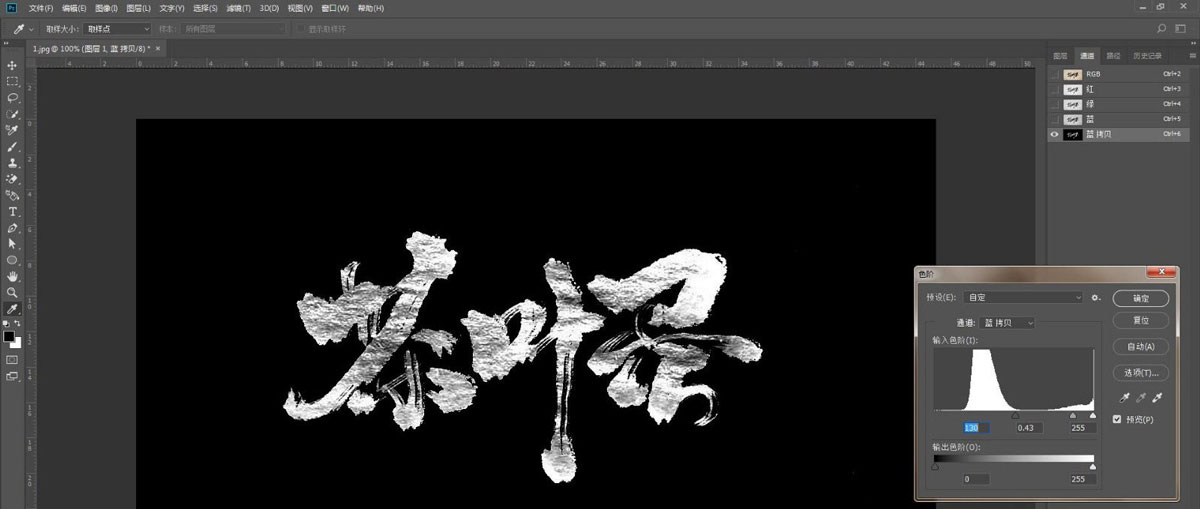
Task: Open the 预设(E) preset dropdown
Action: [1022, 298]
